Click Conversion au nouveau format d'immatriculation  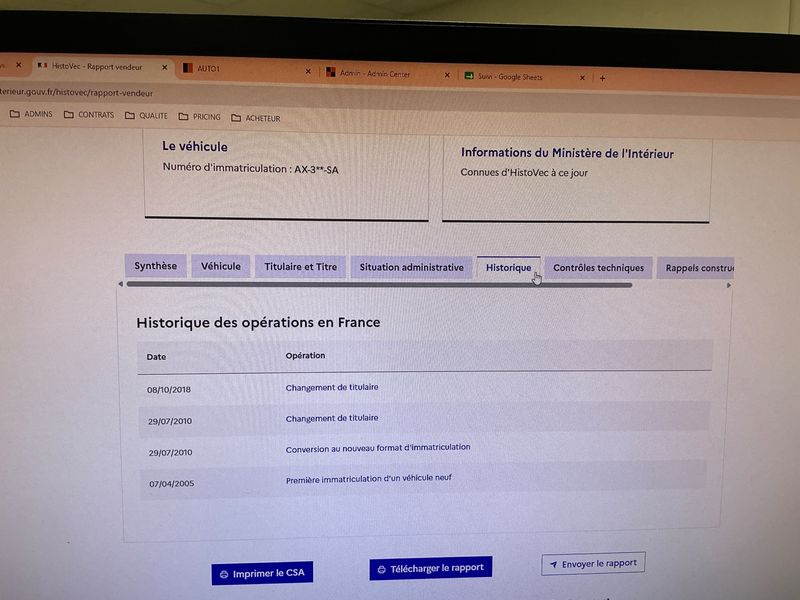tap(378, 448)
